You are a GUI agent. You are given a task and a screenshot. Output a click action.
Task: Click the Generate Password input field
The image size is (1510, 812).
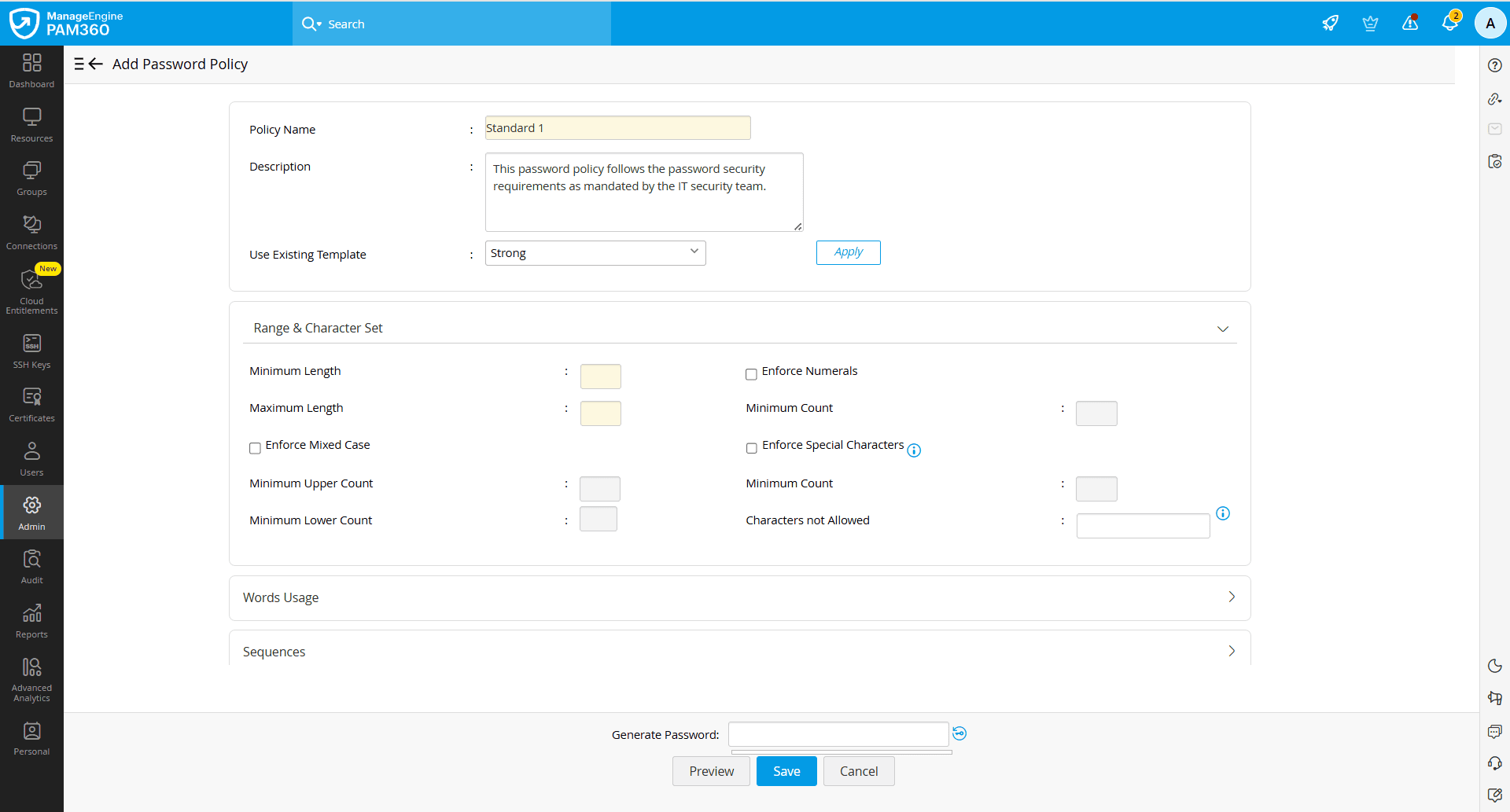(x=838, y=733)
